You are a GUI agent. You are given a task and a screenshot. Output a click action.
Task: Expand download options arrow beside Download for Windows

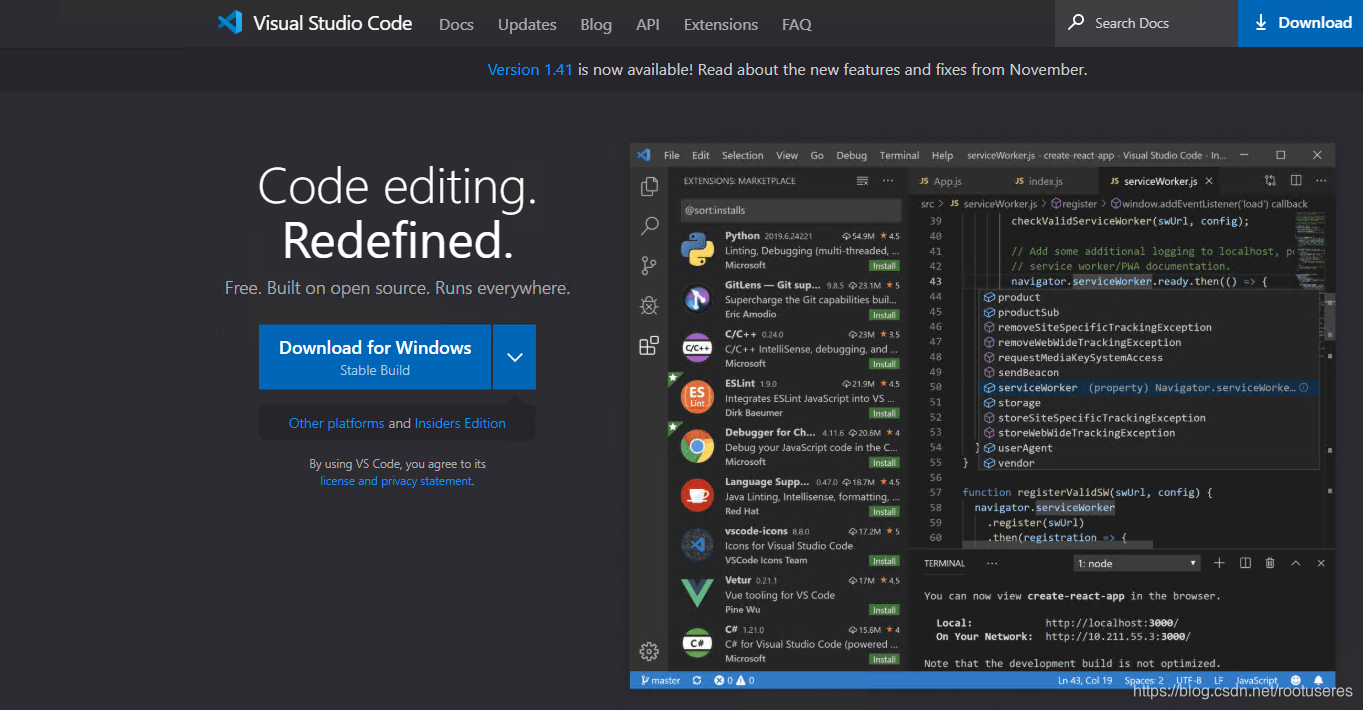tap(514, 357)
